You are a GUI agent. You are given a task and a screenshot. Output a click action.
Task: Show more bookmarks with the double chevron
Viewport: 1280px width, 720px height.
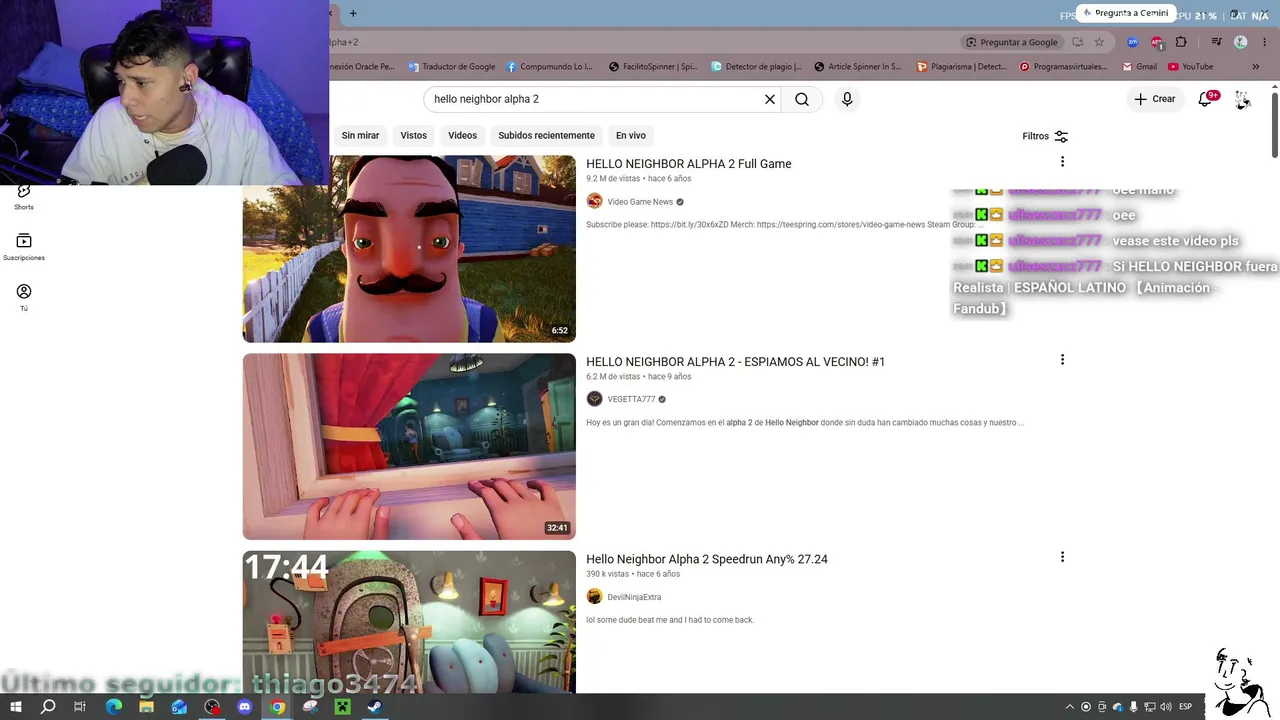pyautogui.click(x=1256, y=67)
